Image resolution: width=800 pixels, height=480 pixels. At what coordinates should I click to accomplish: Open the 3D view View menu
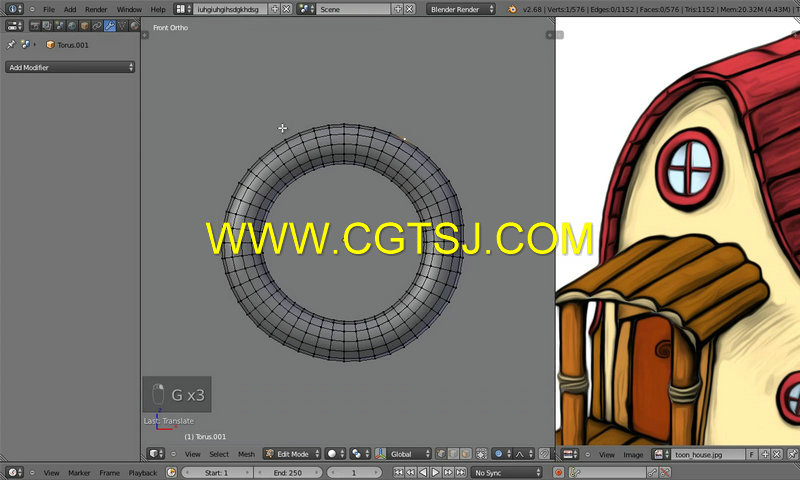tap(192, 454)
